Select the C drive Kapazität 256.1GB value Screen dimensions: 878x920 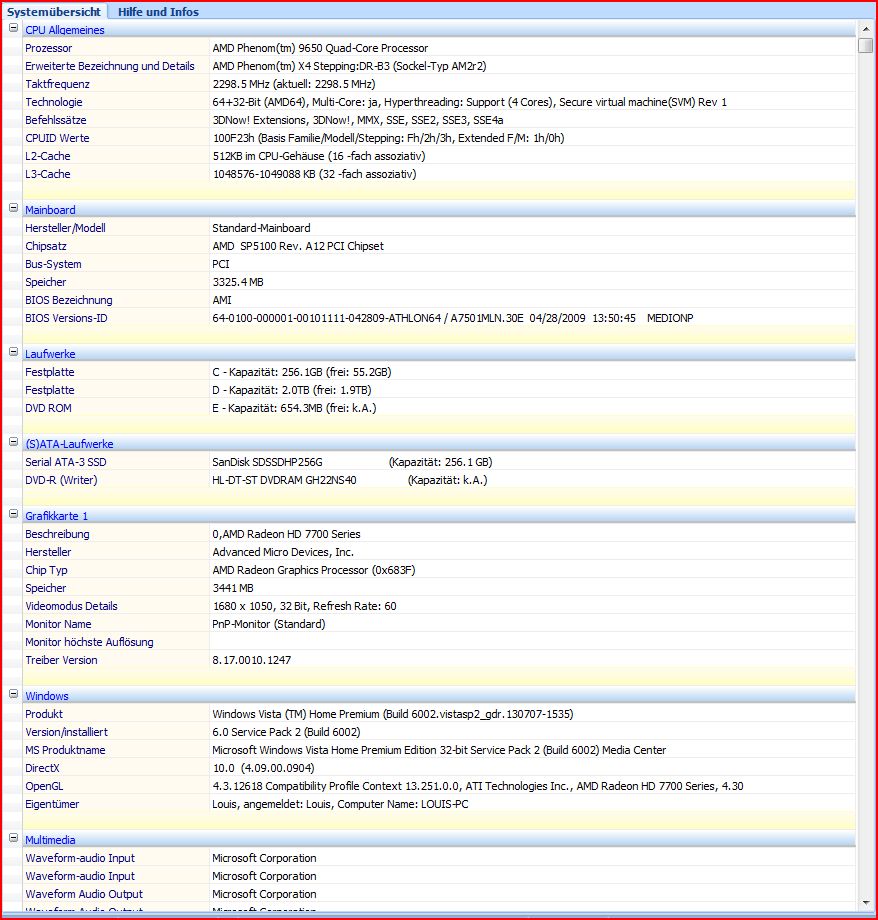coord(302,372)
